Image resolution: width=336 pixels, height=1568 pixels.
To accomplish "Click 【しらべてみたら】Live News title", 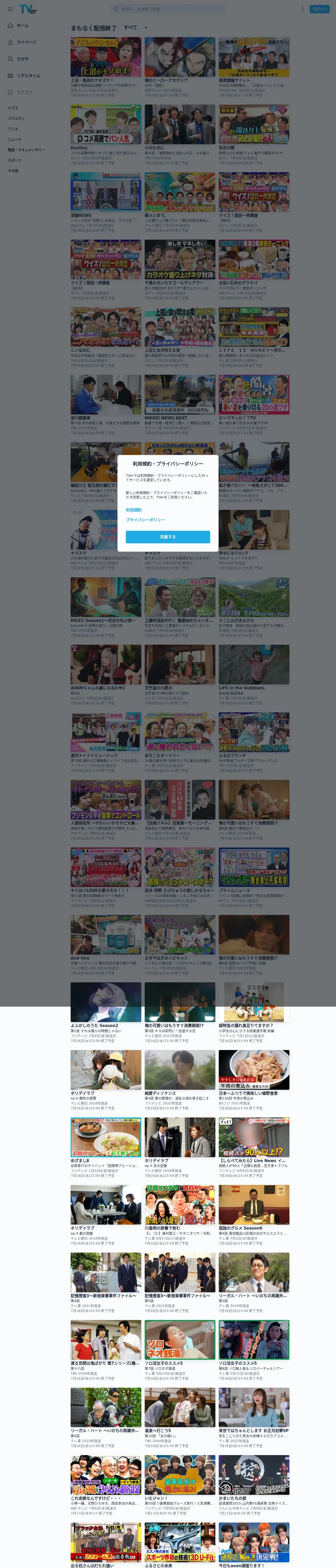I will 253,1161.
